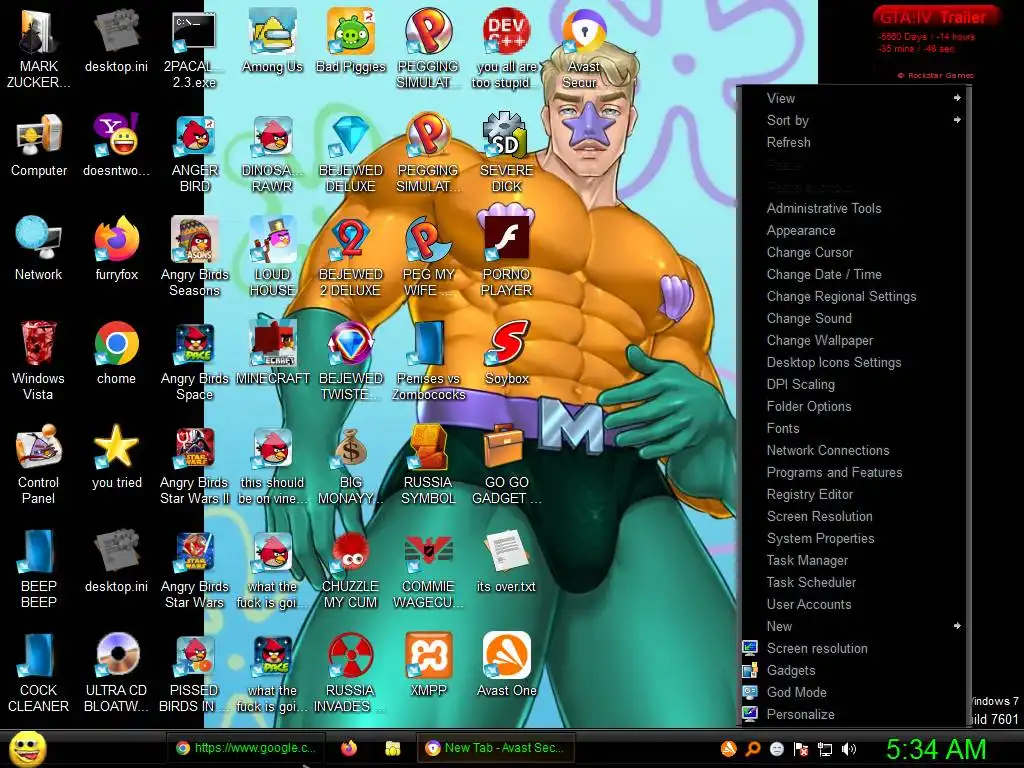This screenshot has width=1024, height=768.
Task: Open the Avast One desktop icon
Action: click(x=507, y=665)
